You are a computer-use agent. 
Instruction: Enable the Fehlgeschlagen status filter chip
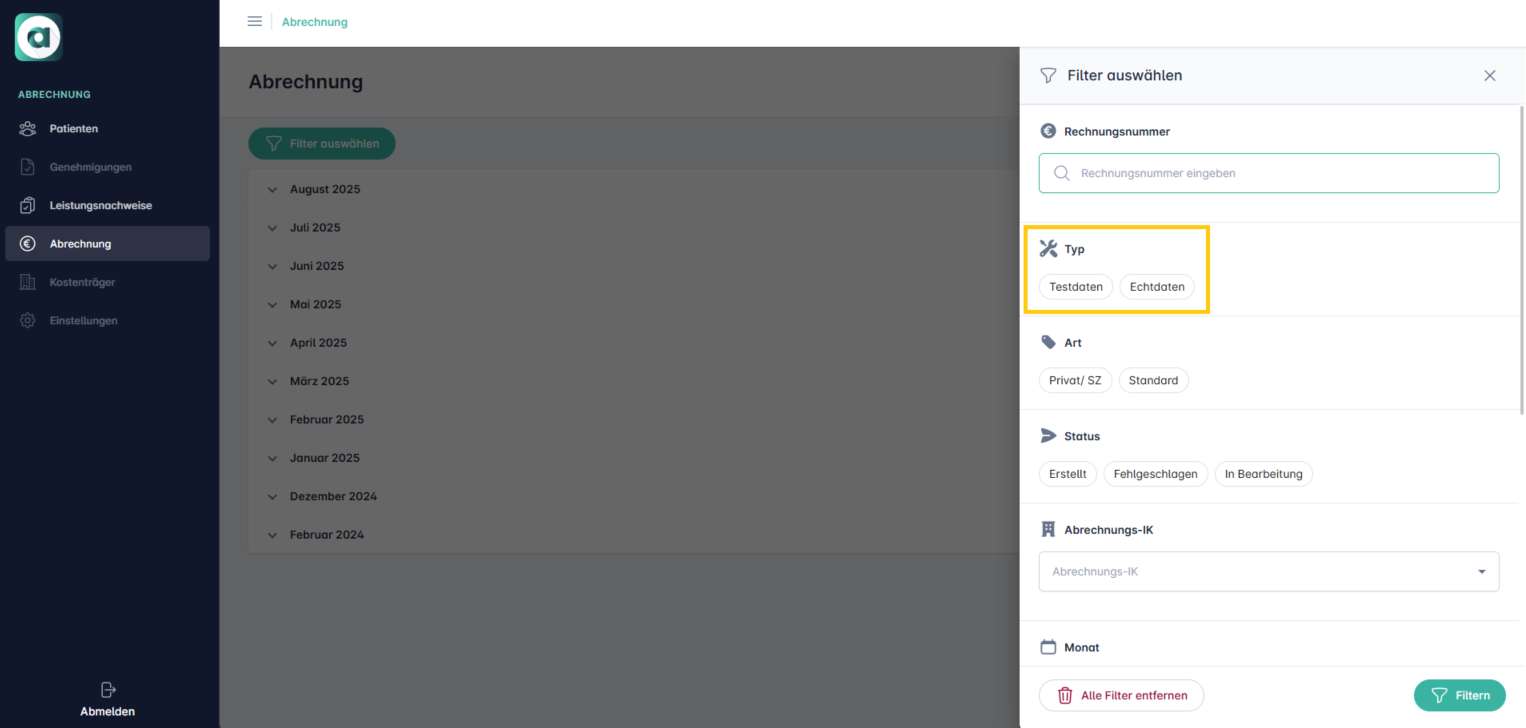pos(1155,474)
